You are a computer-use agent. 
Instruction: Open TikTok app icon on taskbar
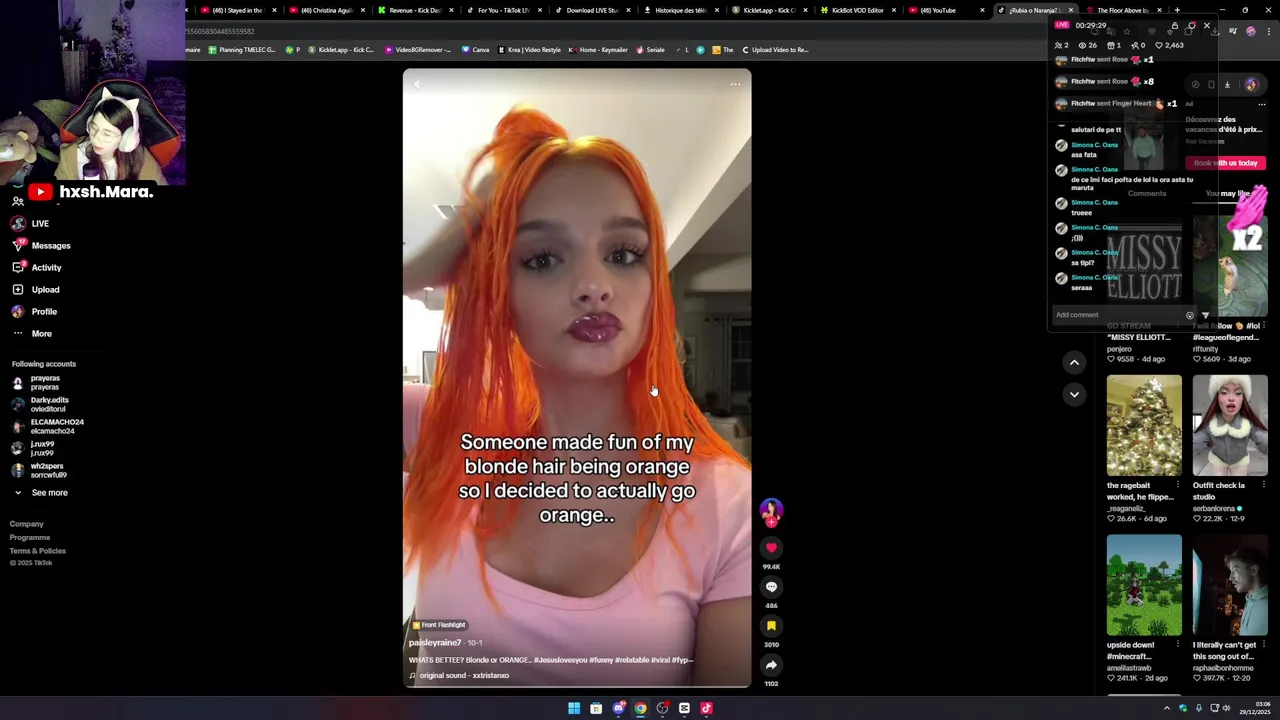706,708
